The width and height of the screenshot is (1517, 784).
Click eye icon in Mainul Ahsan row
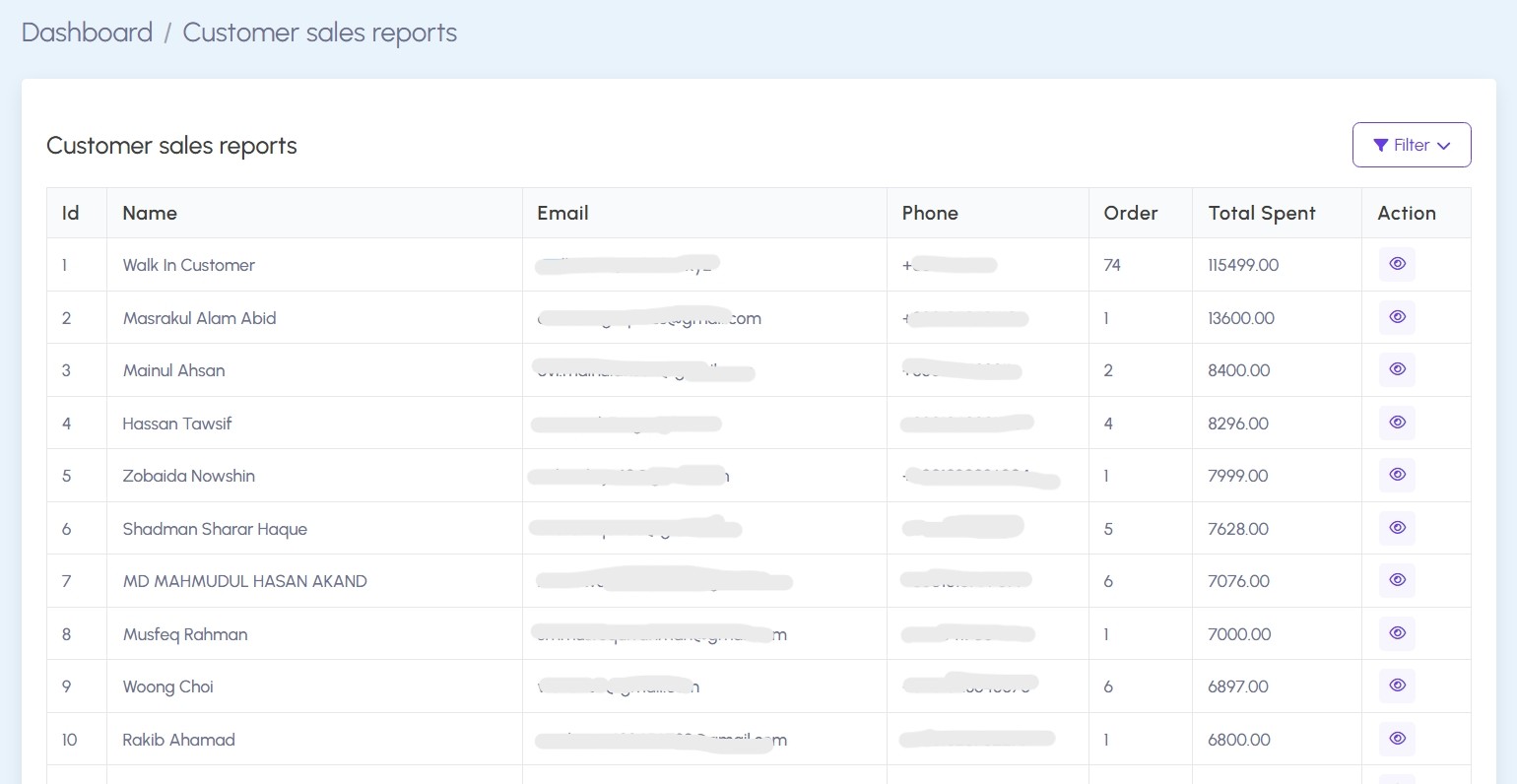pos(1397,369)
